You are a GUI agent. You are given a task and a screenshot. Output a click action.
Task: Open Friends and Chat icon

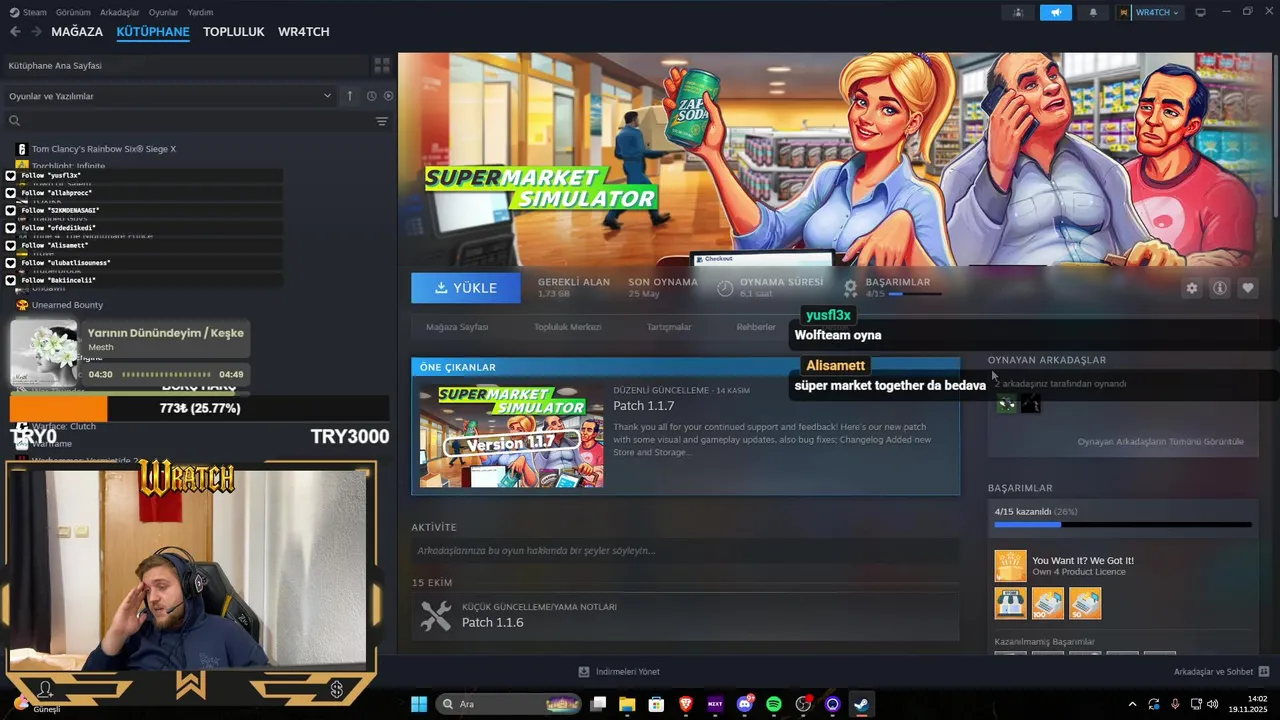coord(1264,672)
